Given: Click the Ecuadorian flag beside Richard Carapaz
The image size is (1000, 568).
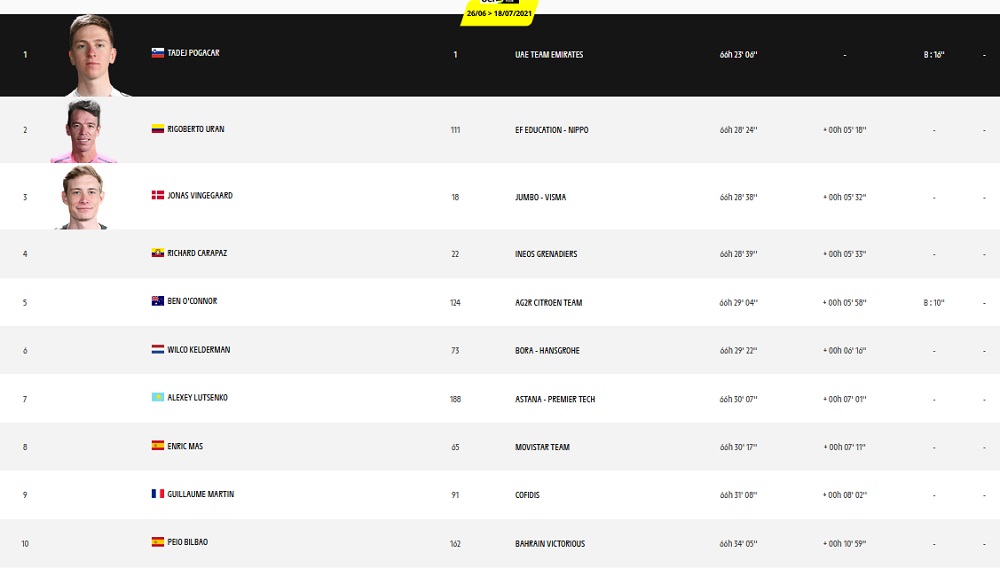Looking at the screenshot, I should pyautogui.click(x=157, y=254).
